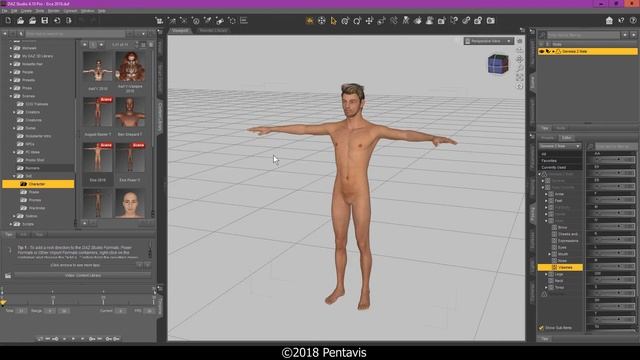Select the Translate four-arrow tool icon
Image resolution: width=640 pixels, height=360 pixels.
click(369, 20)
